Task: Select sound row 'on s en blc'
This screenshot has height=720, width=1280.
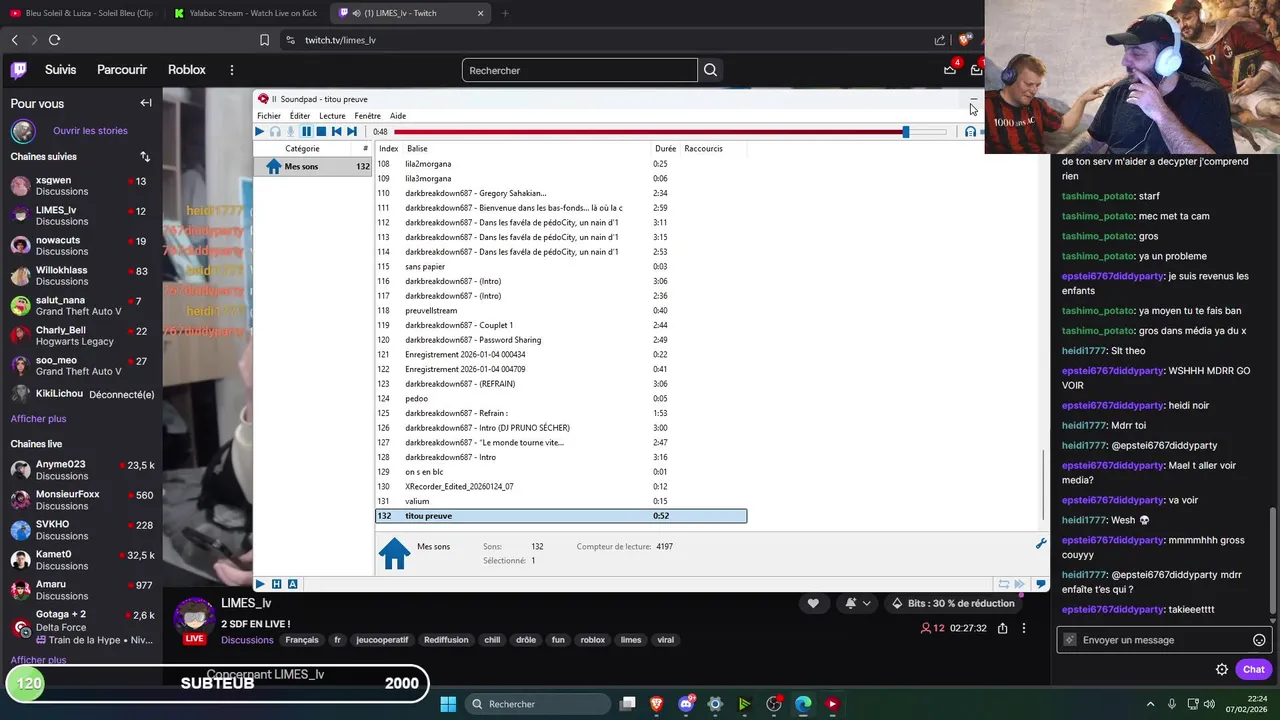Action: [x=561, y=472]
